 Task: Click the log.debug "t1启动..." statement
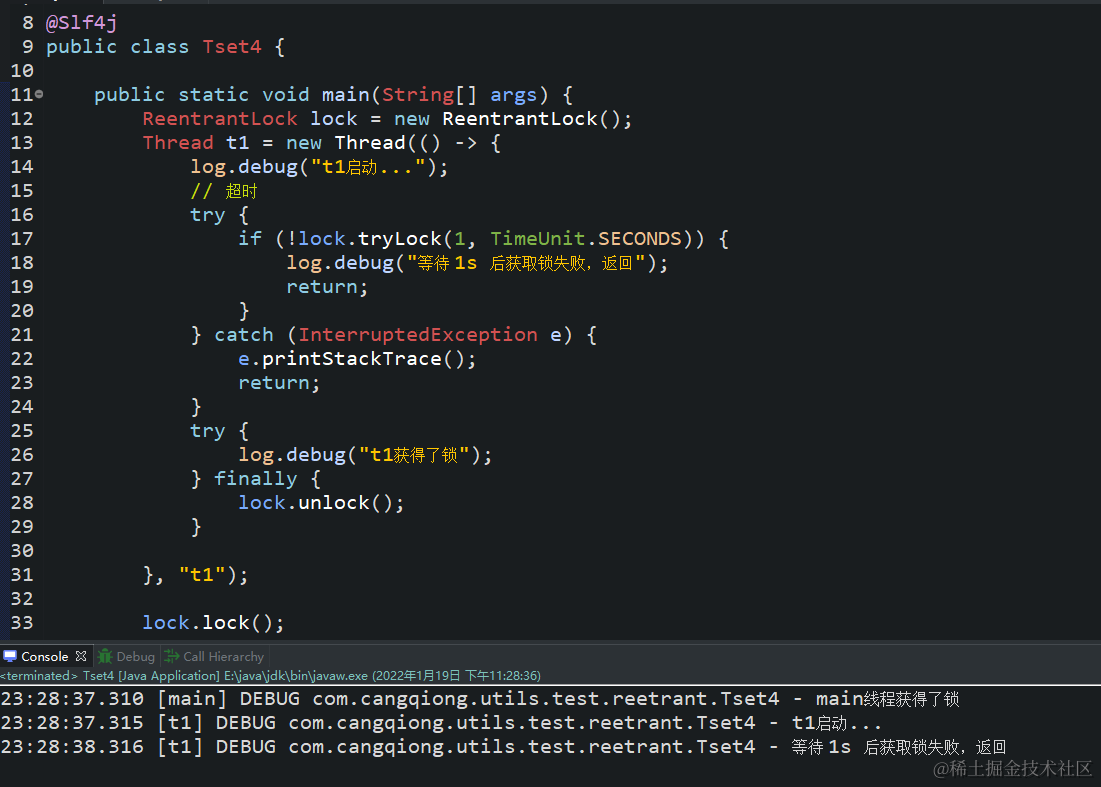(x=319, y=167)
